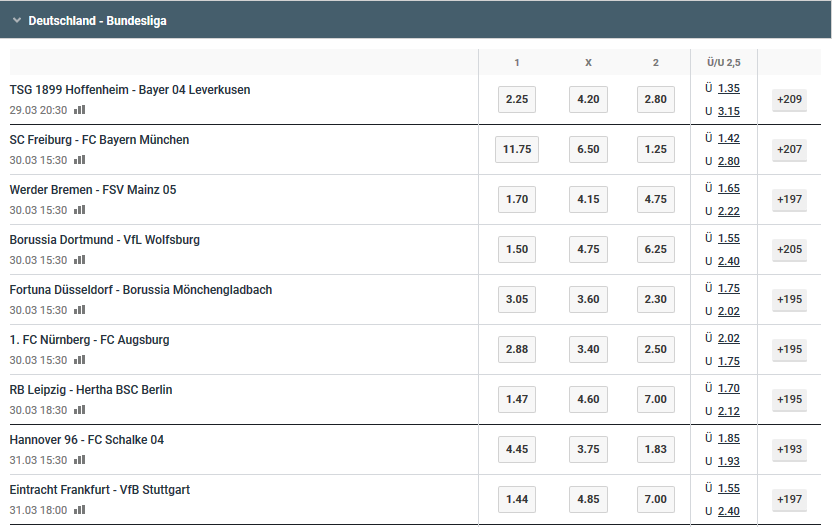Click stats bars icon for Werder Bremen match
The height and width of the screenshot is (527, 834).
79,210
